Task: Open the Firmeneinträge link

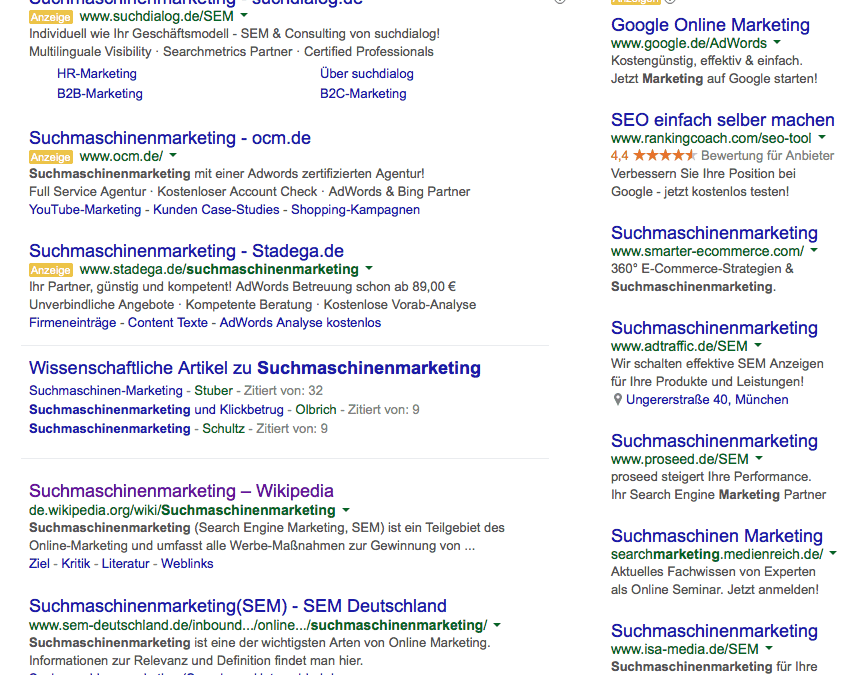Action: tap(73, 322)
